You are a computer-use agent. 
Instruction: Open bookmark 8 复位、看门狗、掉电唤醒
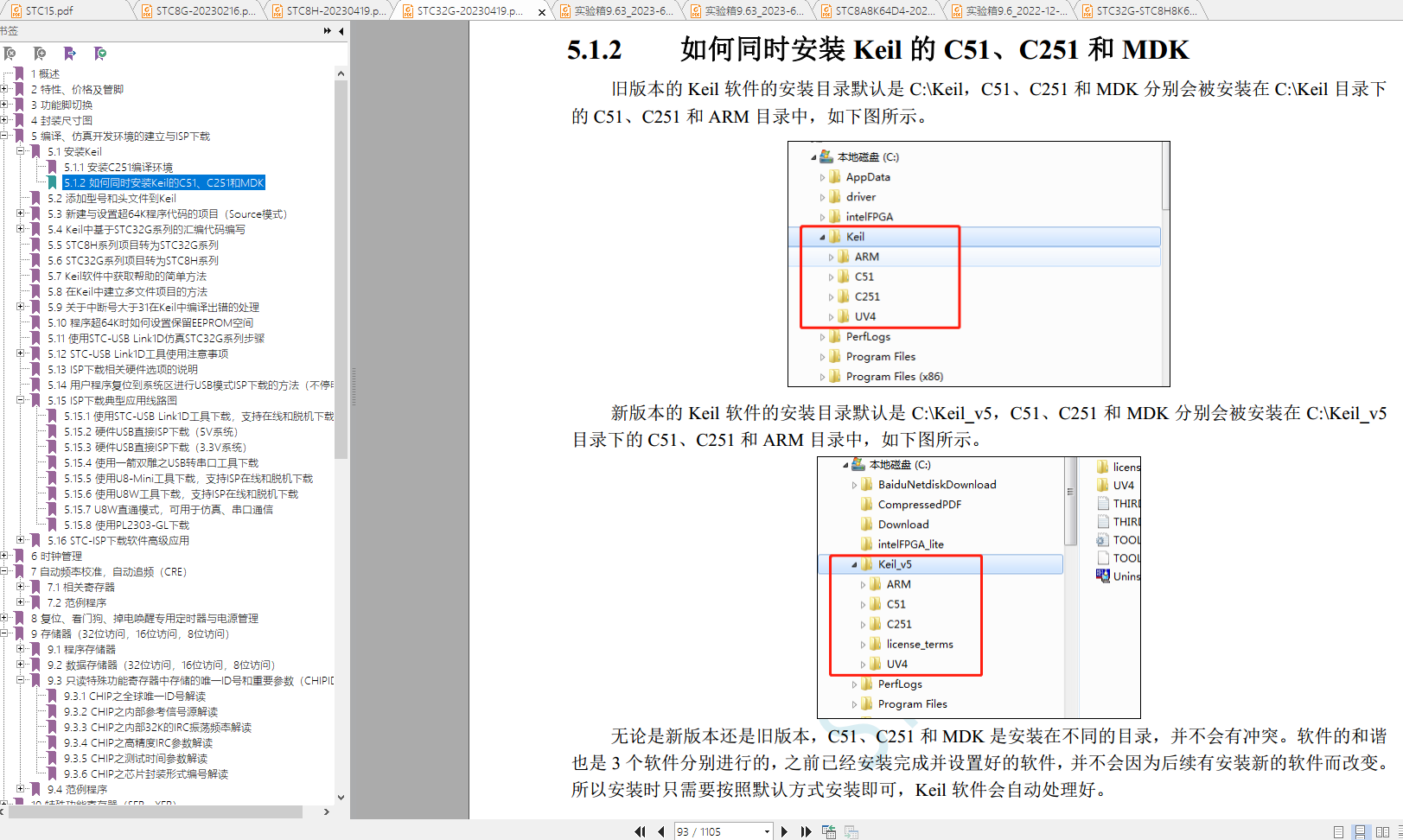coord(144,619)
